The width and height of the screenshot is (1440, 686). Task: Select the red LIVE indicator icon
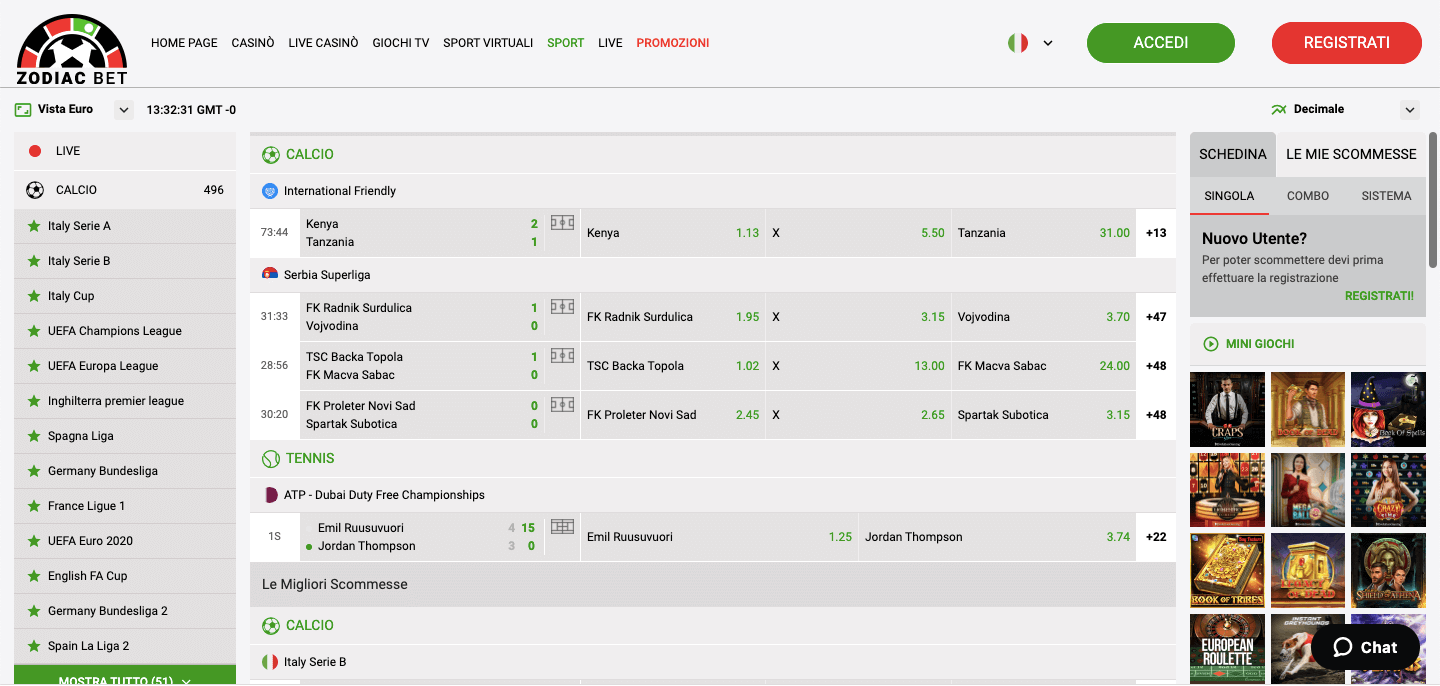[x=33, y=150]
